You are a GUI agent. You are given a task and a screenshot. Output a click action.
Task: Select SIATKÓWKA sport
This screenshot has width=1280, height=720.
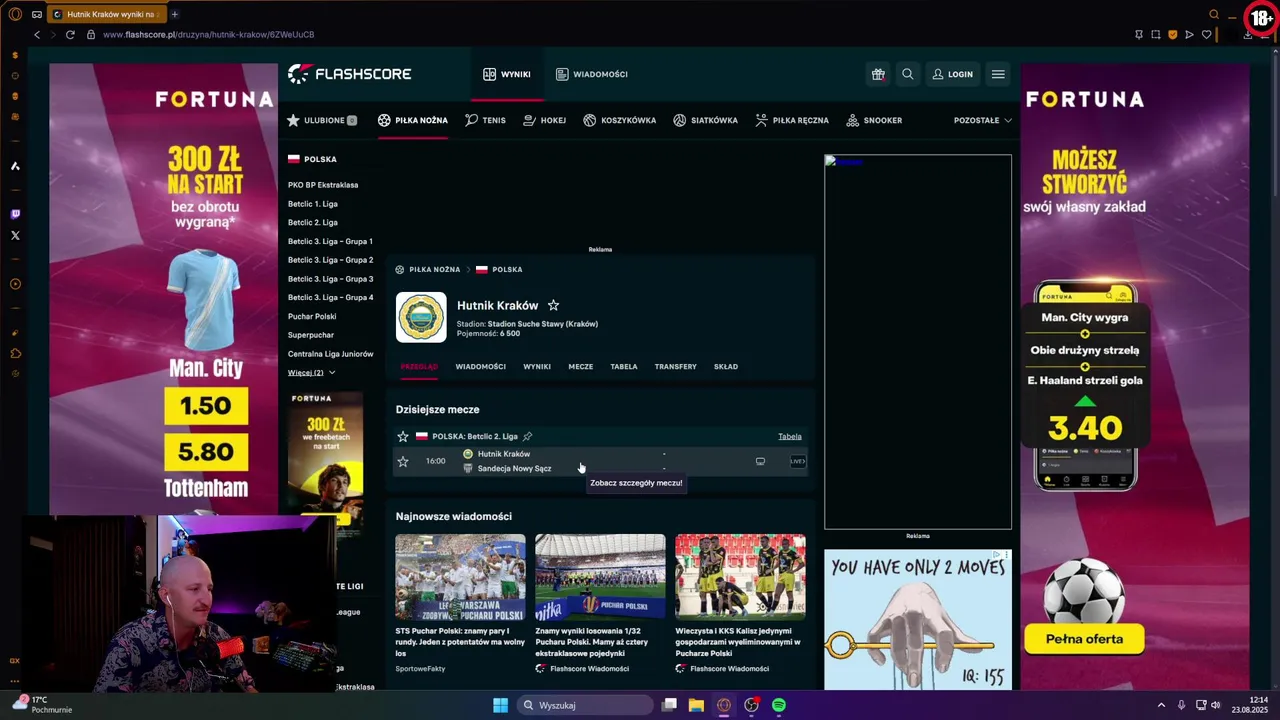point(706,120)
